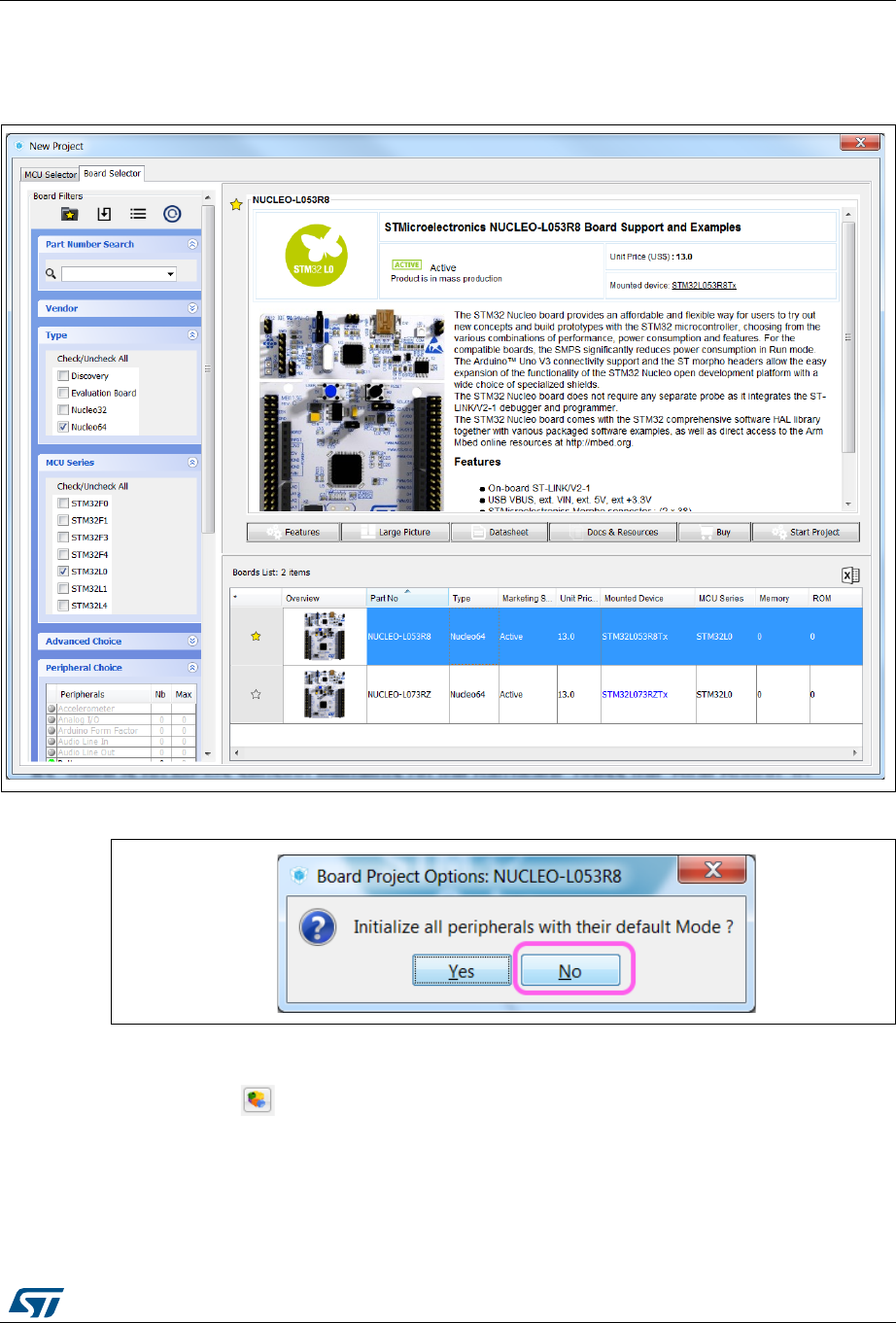Expand the Vendor filter section
896x1323 pixels.
tap(192, 308)
